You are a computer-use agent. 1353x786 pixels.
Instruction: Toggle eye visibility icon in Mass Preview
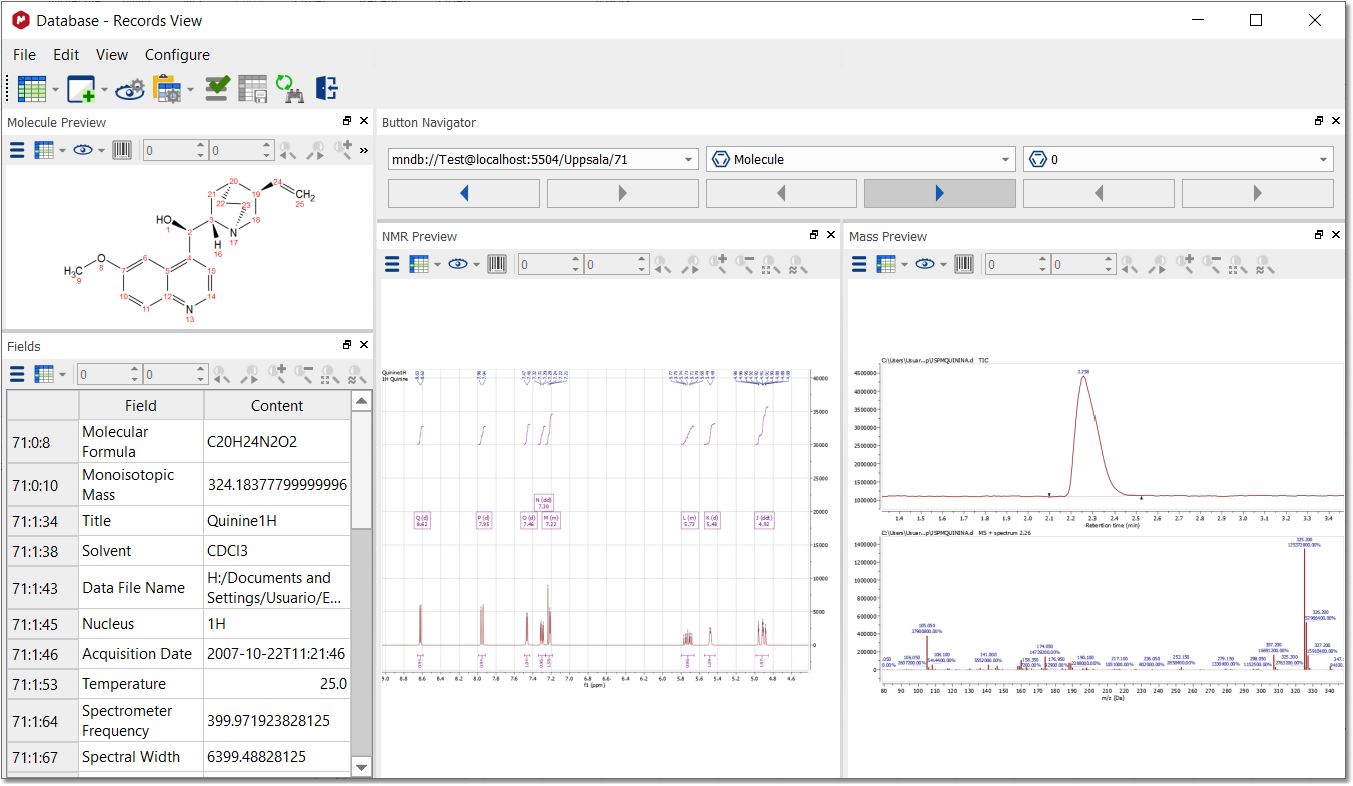925,264
